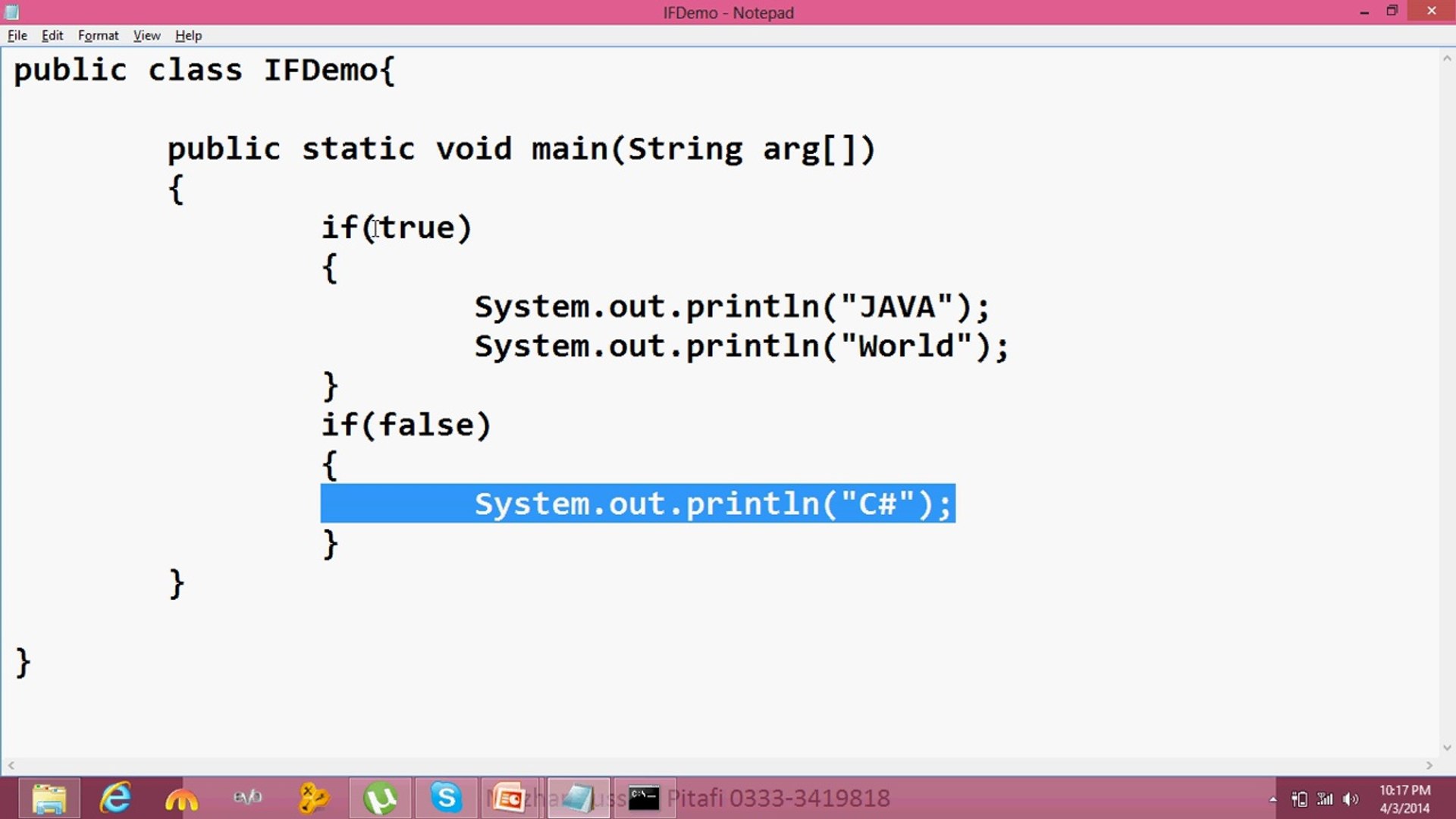Viewport: 1456px width, 819px height.
Task: Launch Internet Explorer from the taskbar
Action: (x=115, y=799)
